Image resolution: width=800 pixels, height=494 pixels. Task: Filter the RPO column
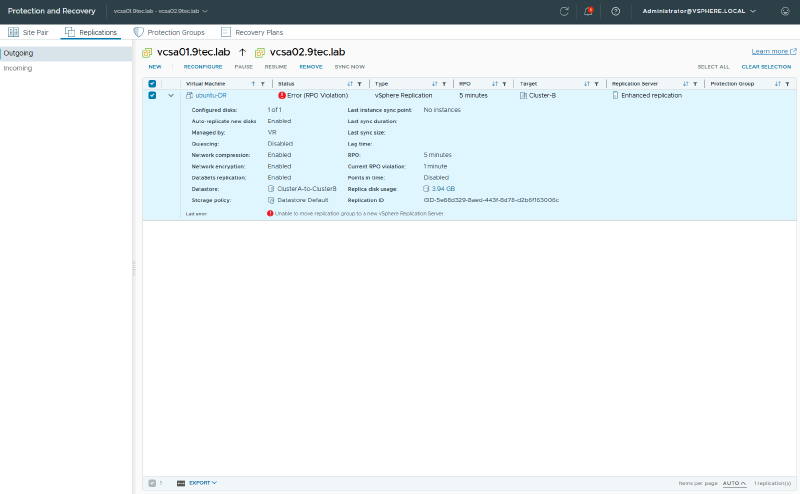(x=505, y=84)
